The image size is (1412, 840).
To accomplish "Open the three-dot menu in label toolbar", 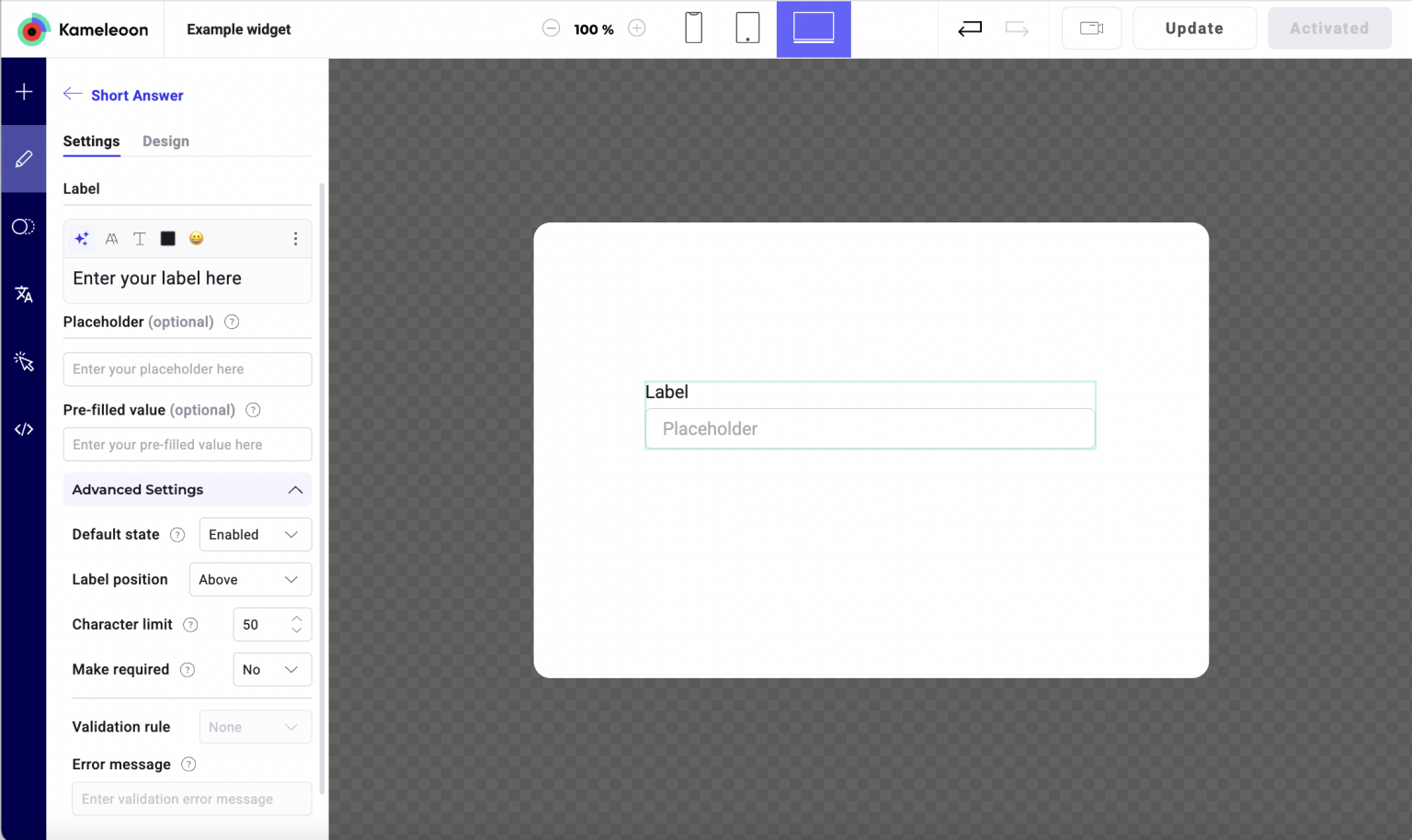I will (x=295, y=239).
